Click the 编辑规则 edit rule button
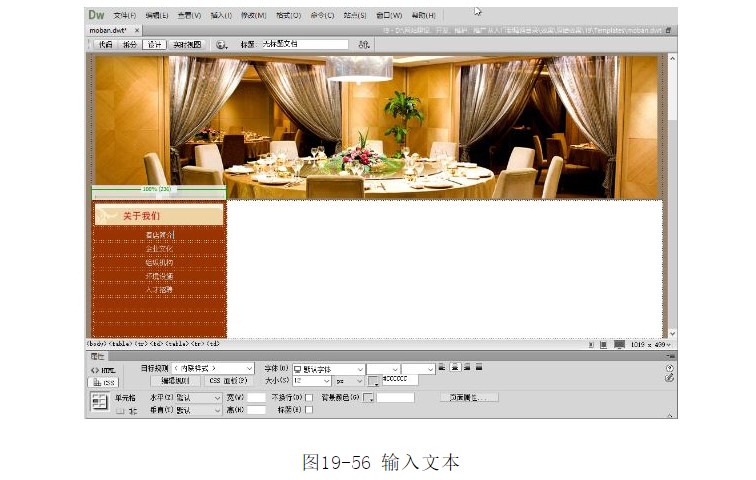The image size is (756, 480). click(175, 381)
